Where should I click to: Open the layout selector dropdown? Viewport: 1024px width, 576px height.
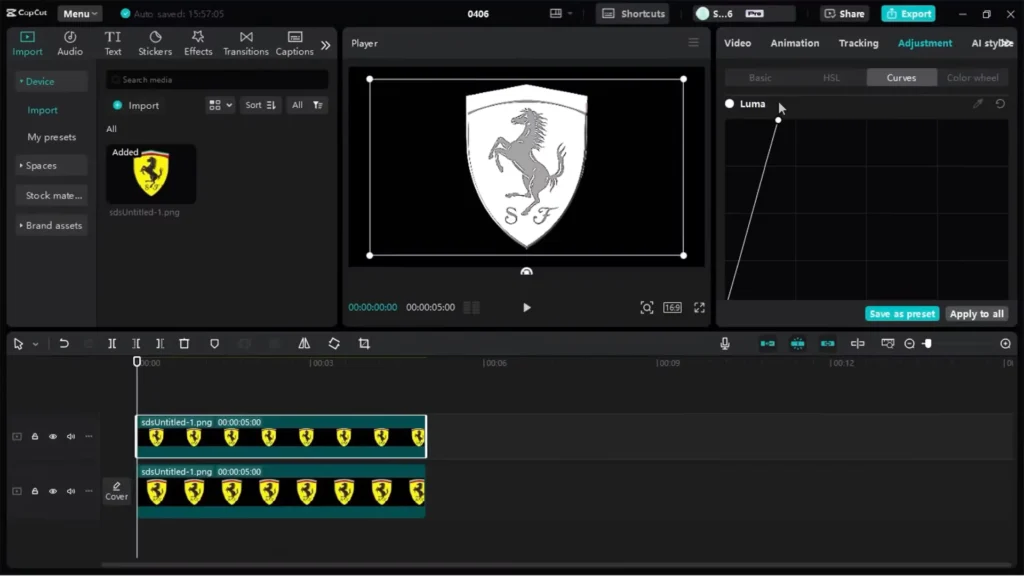point(561,14)
